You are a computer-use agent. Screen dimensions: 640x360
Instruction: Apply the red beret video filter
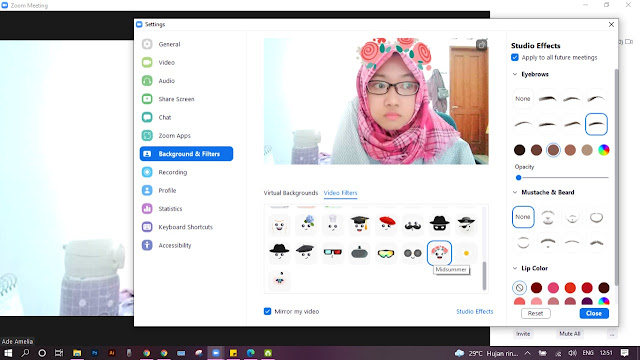click(386, 224)
